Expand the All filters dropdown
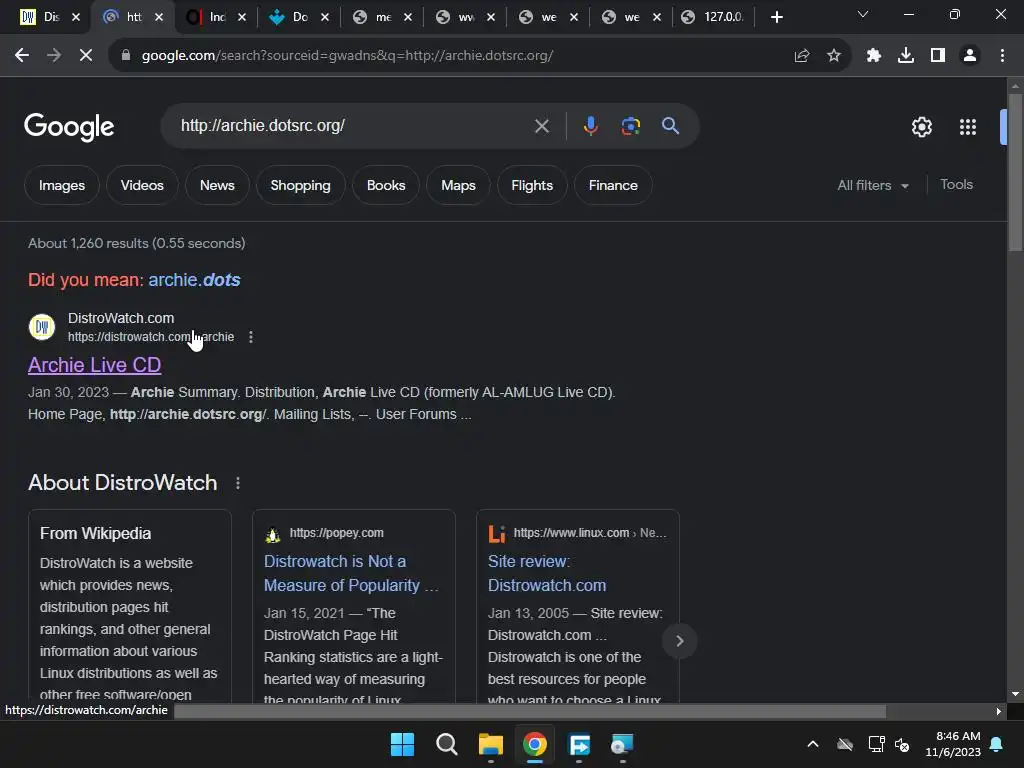Image resolution: width=1024 pixels, height=768 pixels. click(872, 185)
